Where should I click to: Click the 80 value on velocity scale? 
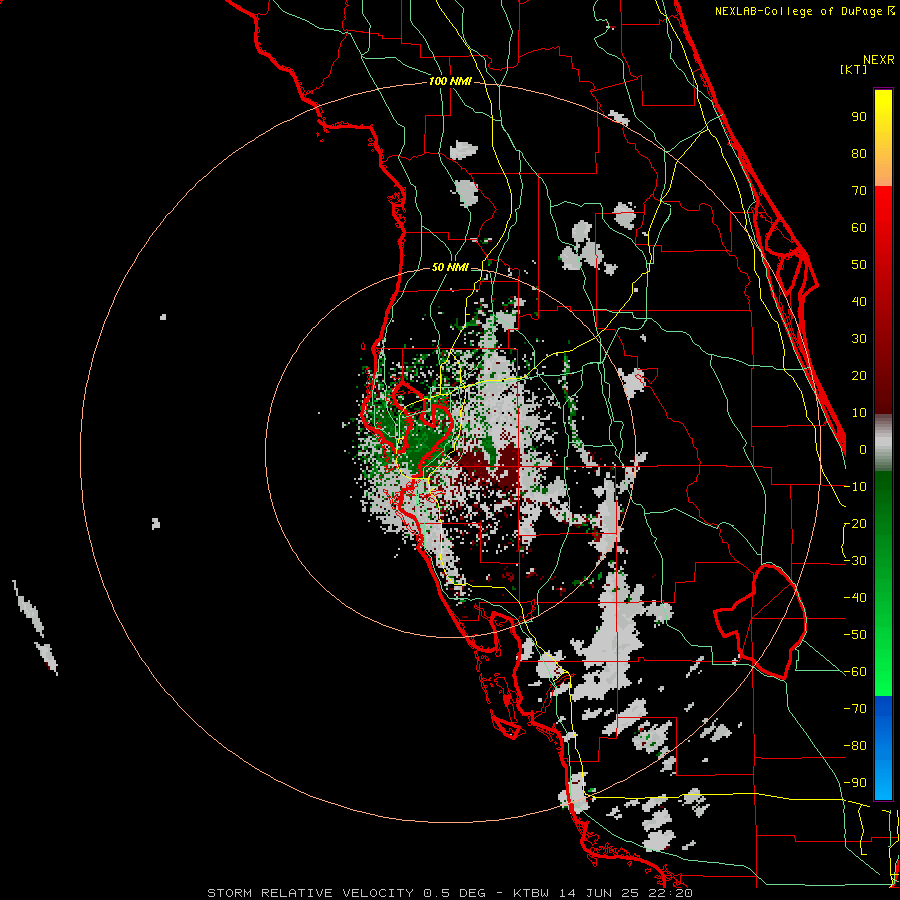tap(859, 154)
